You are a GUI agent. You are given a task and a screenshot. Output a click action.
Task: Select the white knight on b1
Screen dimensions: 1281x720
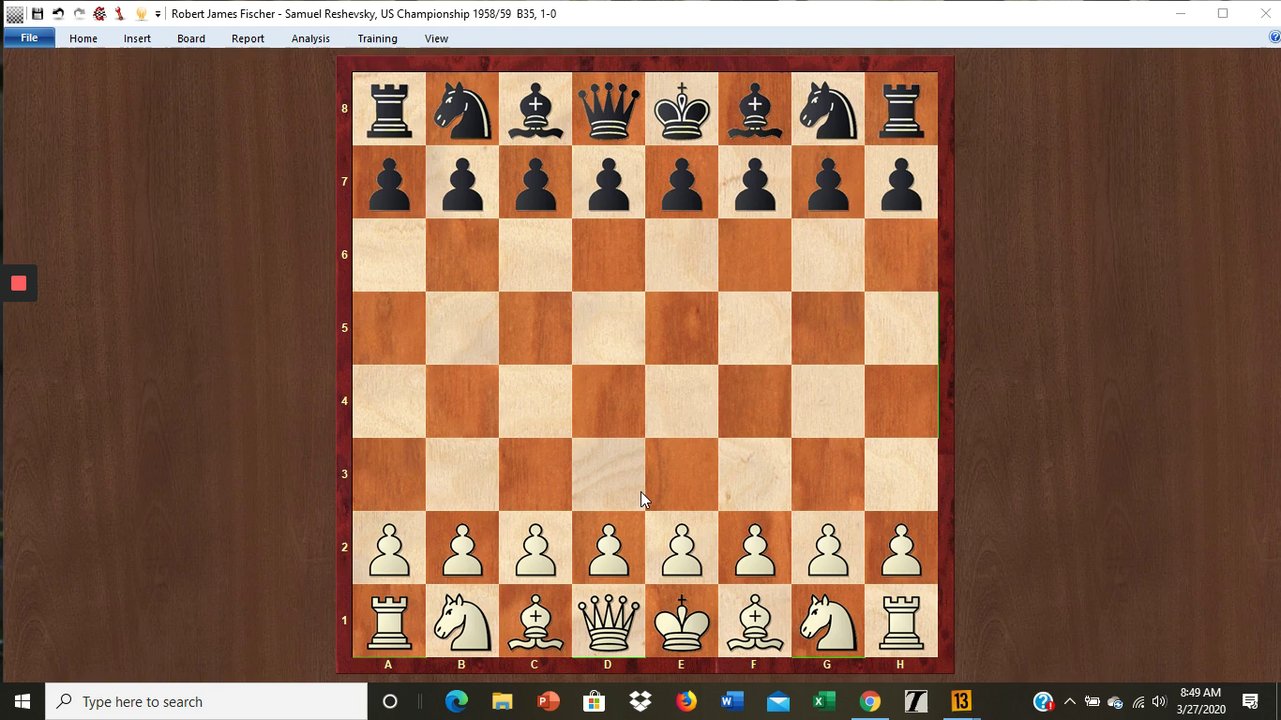pyautogui.click(x=463, y=620)
